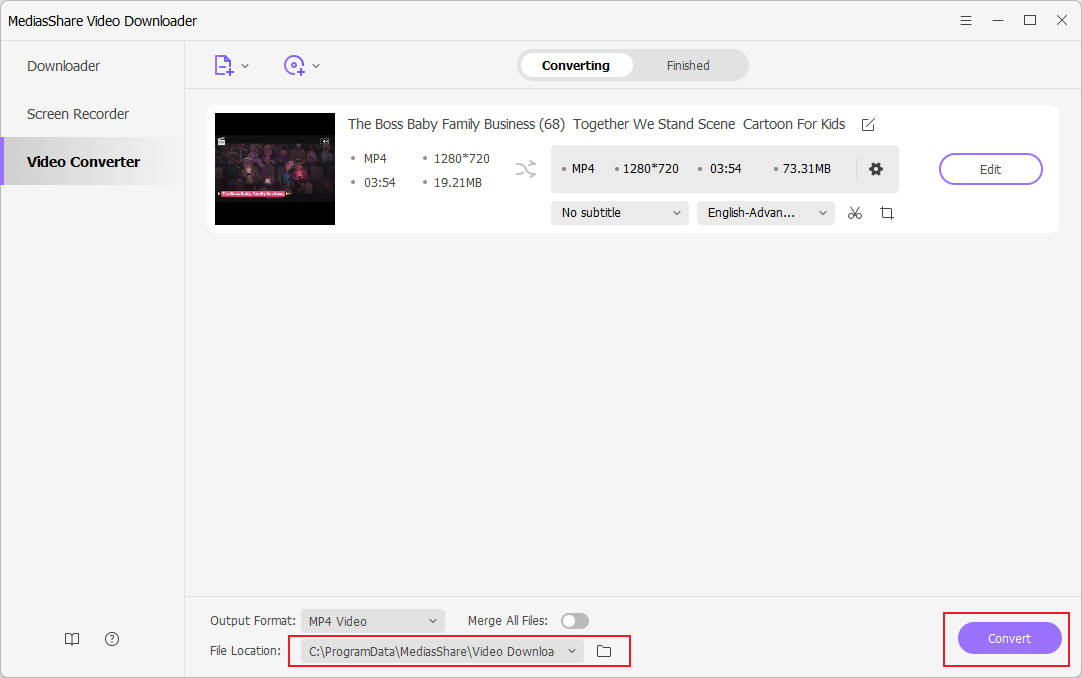Close the MediasShare window
The width and height of the screenshot is (1082, 678).
[1062, 21]
